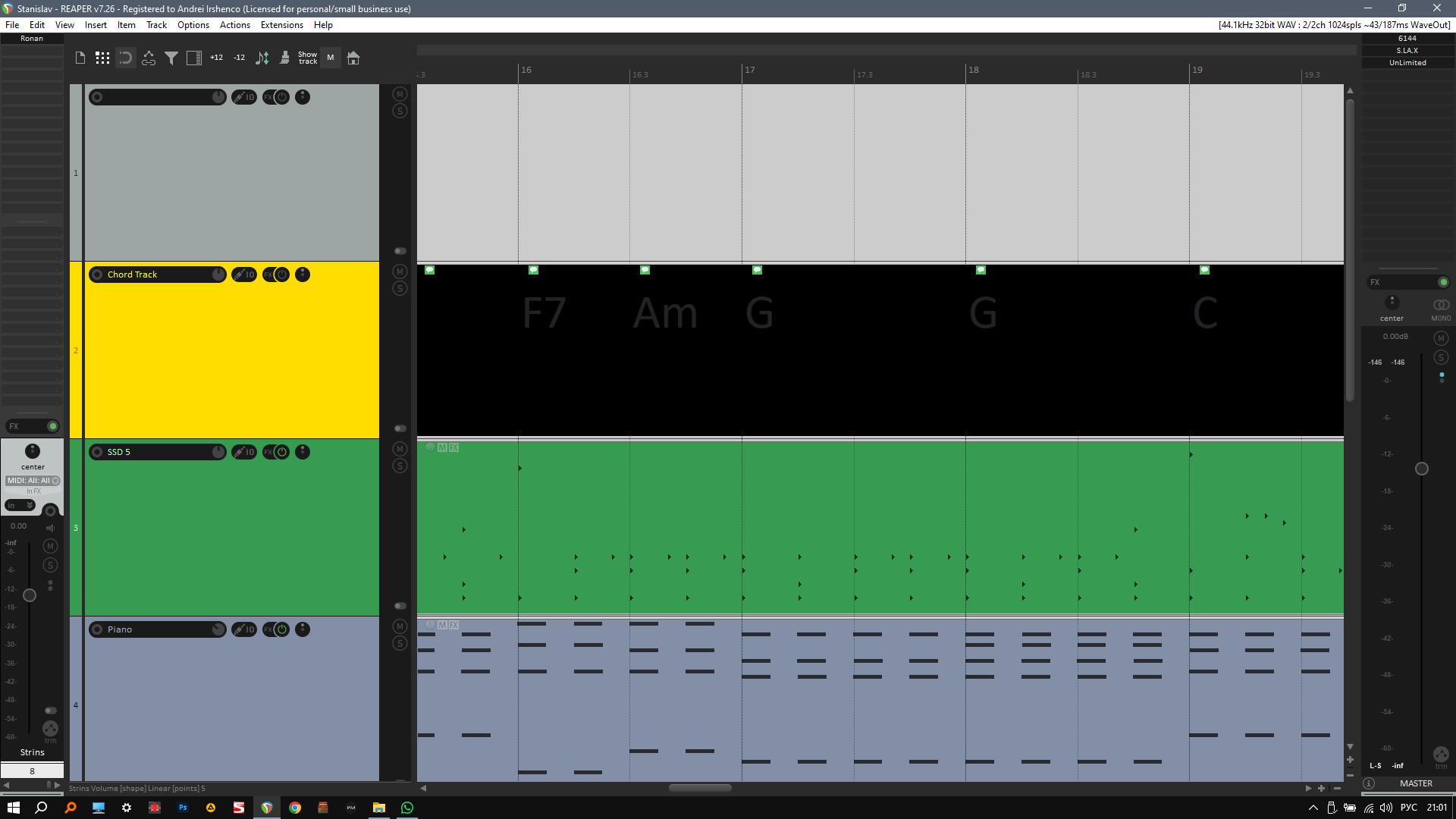The height and width of the screenshot is (819, 1456).
Task: Bypass FX power on Piano track
Action: (x=282, y=629)
